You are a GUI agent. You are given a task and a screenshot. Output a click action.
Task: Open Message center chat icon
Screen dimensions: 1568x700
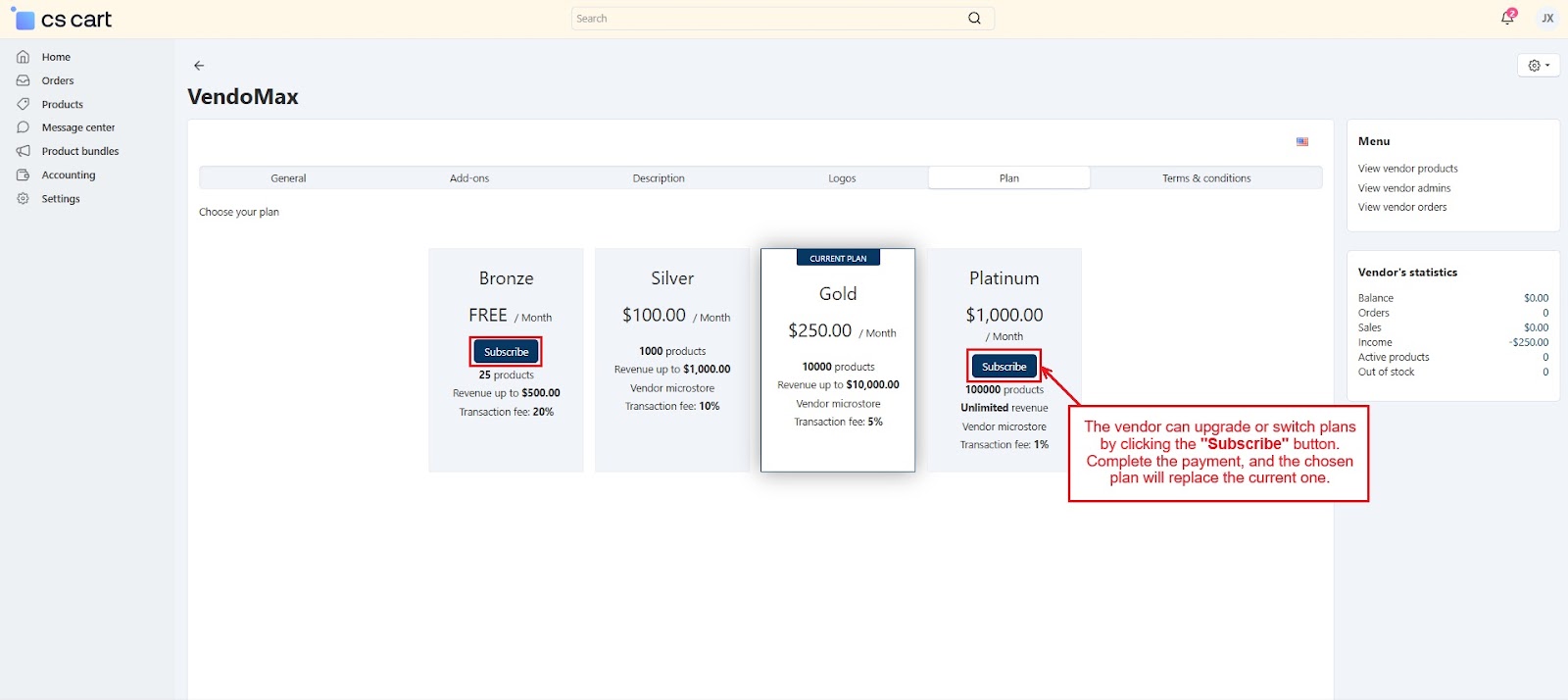click(23, 127)
